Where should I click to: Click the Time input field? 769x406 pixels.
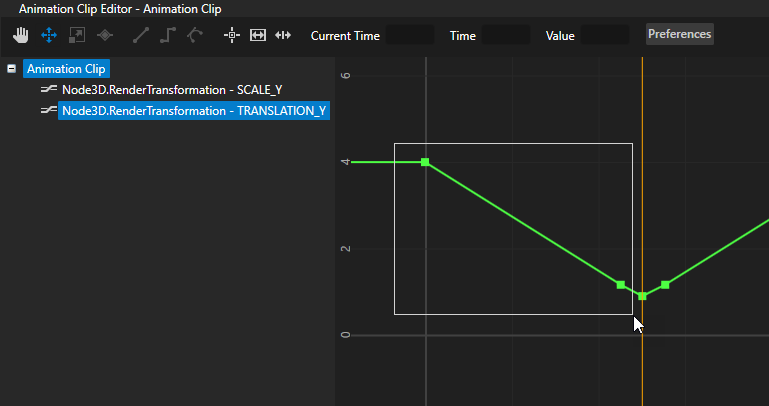click(506, 35)
